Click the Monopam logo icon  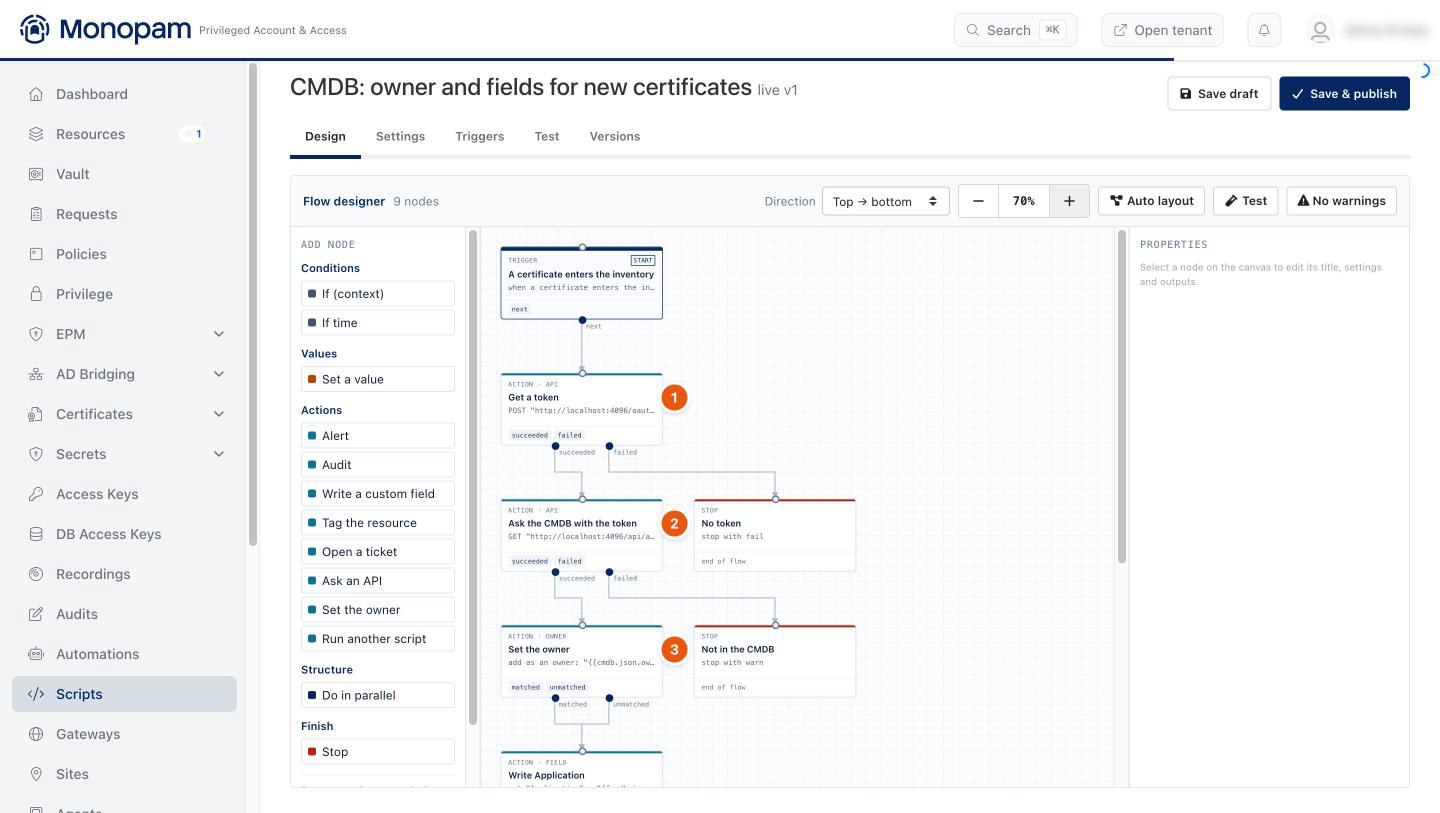coord(35,29)
